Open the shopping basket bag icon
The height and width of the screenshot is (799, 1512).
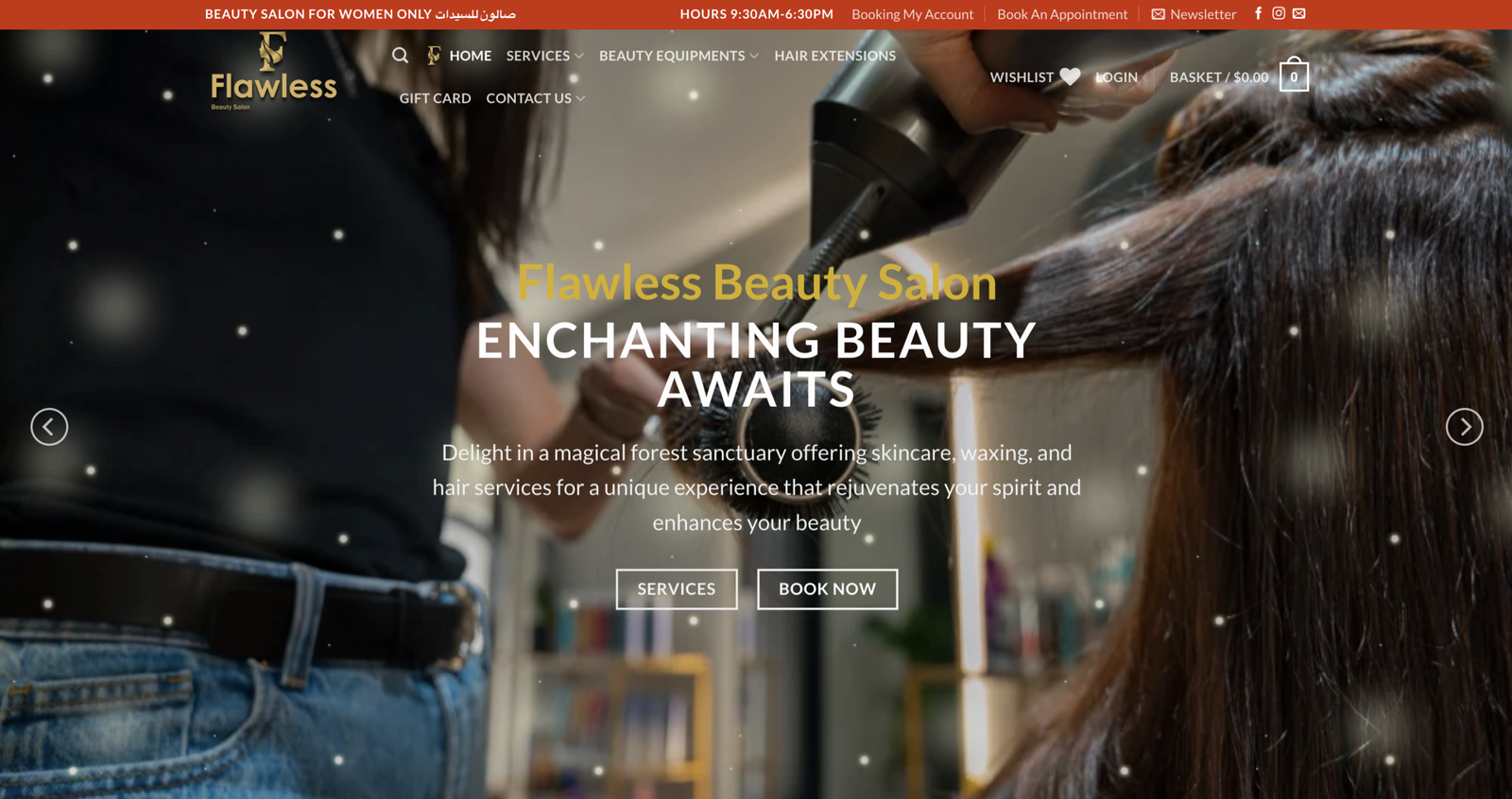1294,76
